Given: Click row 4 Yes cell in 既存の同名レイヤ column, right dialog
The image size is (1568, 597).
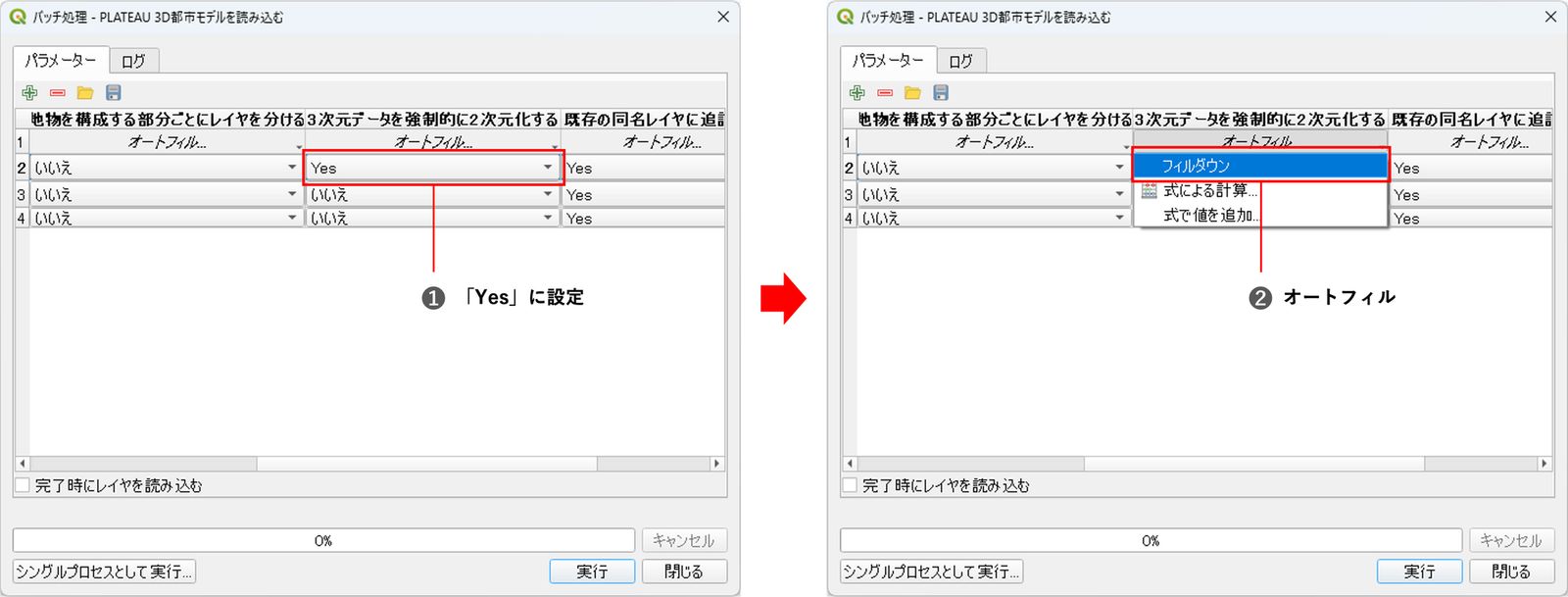Looking at the screenshot, I should tap(1472, 219).
